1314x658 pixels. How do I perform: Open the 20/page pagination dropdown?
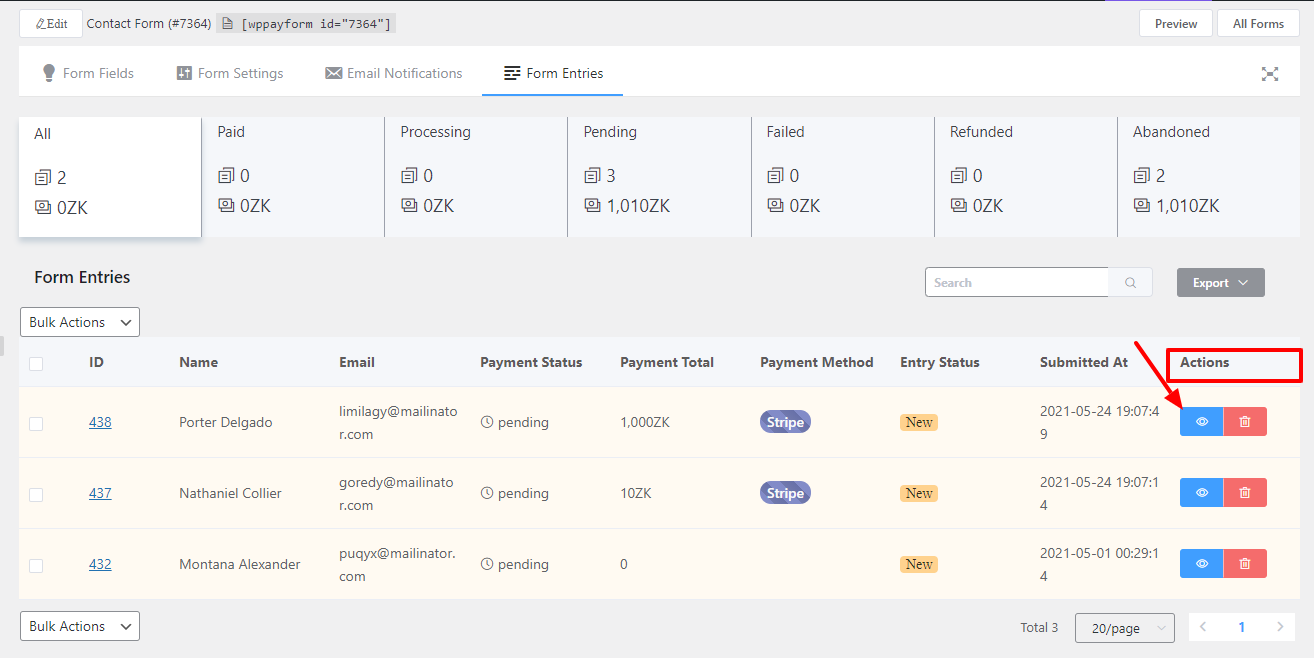point(1124,628)
